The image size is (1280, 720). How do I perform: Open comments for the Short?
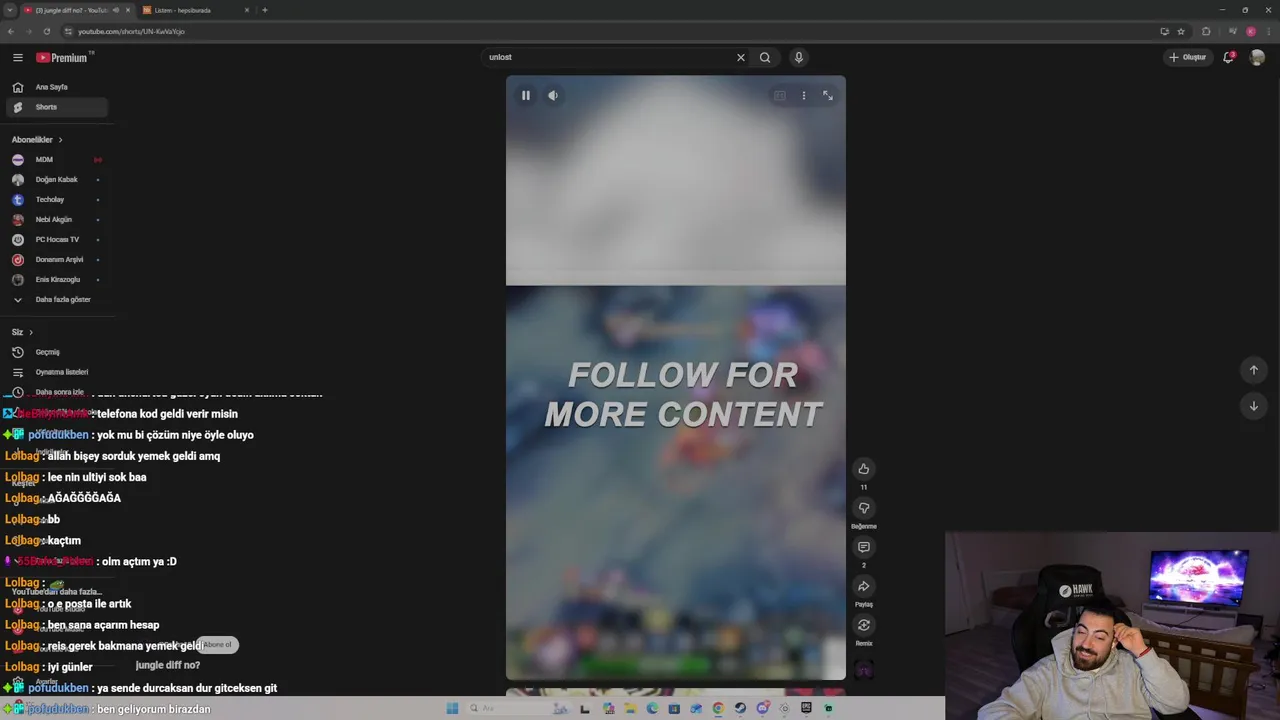(864, 547)
